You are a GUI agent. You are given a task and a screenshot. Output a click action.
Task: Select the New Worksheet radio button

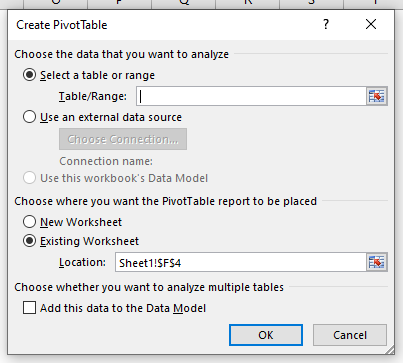[29, 222]
